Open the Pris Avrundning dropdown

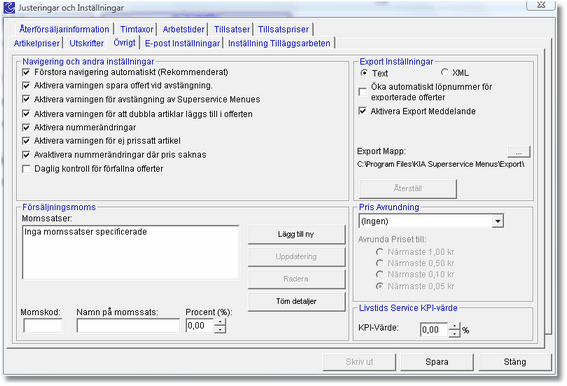coord(498,221)
